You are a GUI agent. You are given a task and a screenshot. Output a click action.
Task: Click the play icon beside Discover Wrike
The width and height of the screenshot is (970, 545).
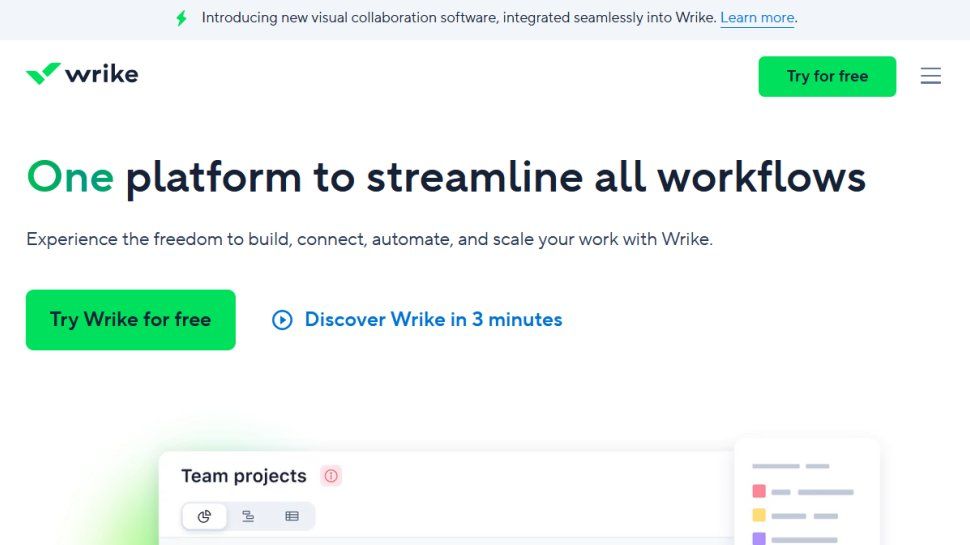click(282, 320)
